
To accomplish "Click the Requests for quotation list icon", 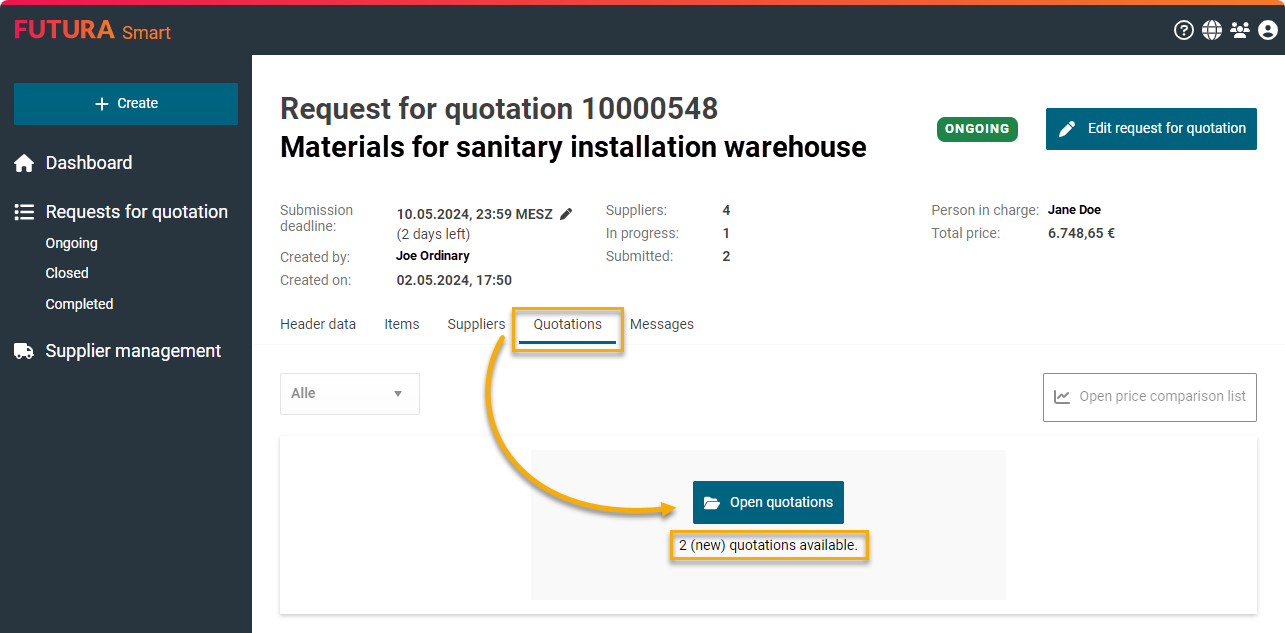I will tap(24, 212).
